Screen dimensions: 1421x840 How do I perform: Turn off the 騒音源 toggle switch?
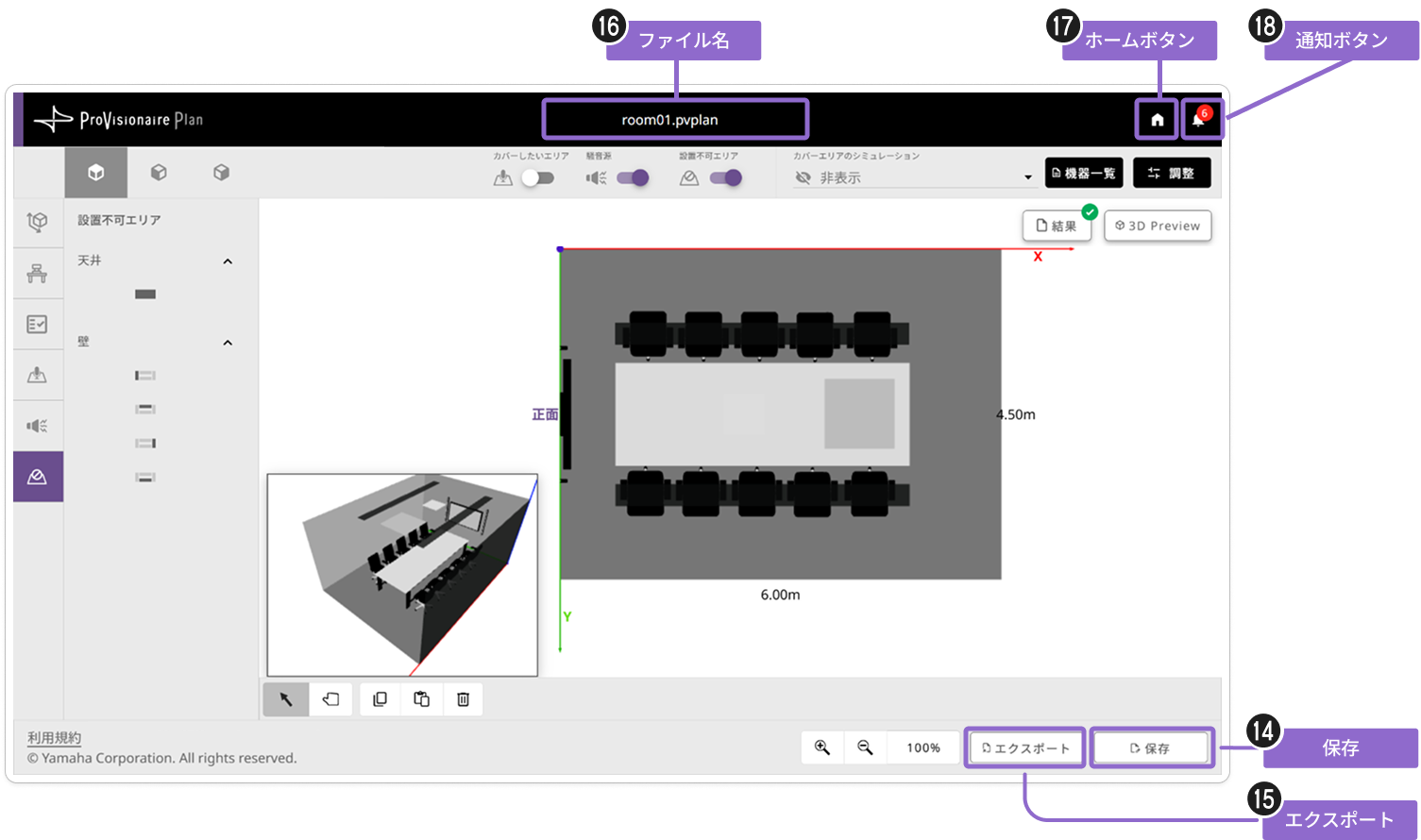coord(633,177)
